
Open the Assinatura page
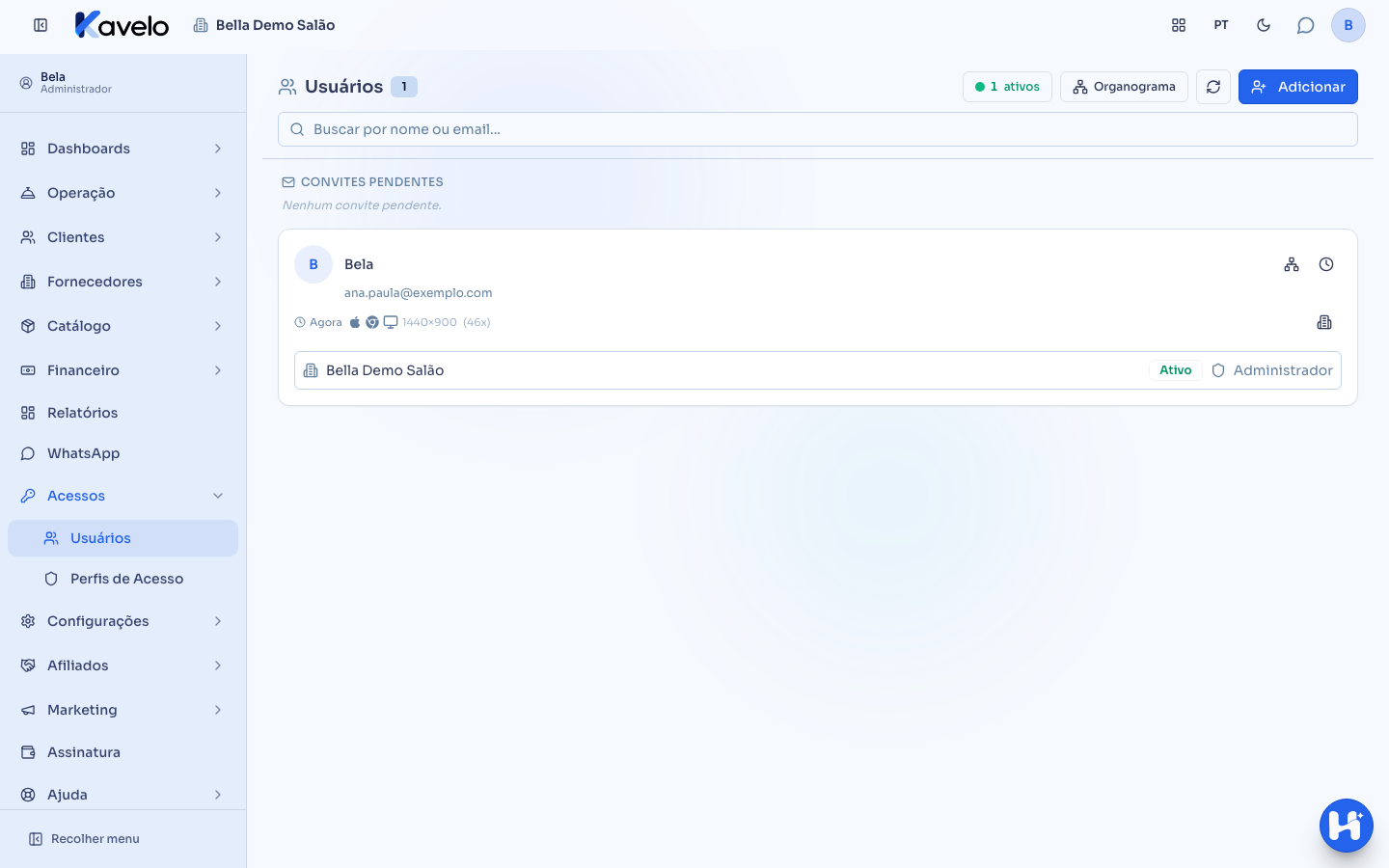pos(123,752)
